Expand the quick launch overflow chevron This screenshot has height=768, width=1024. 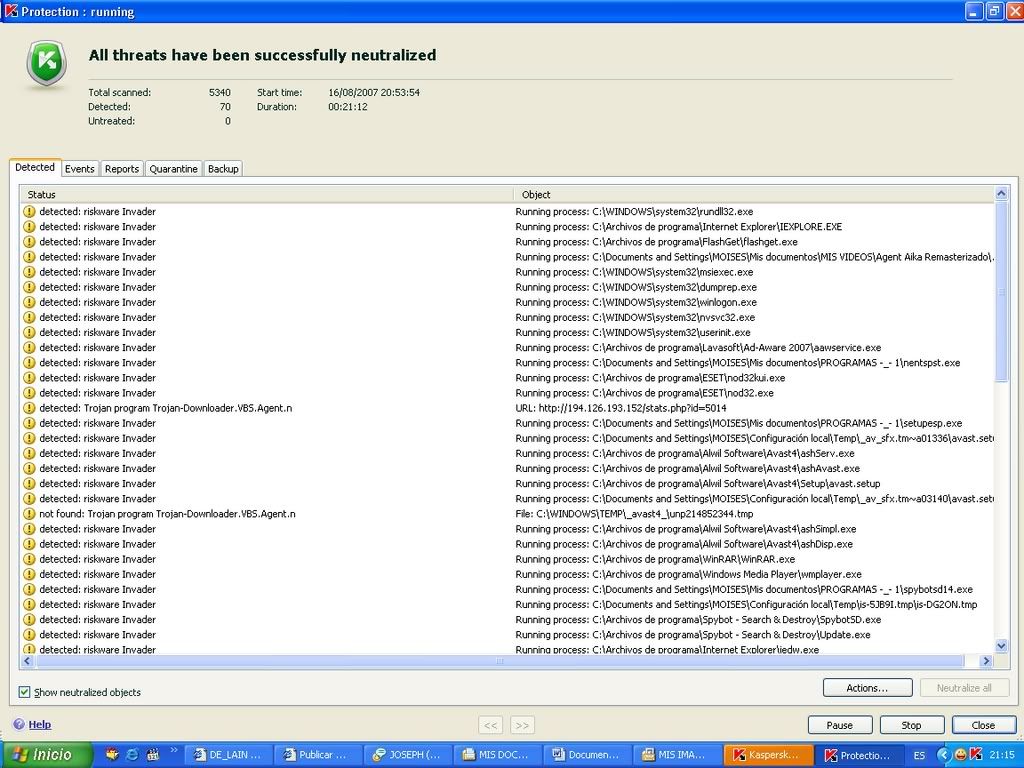point(174,750)
